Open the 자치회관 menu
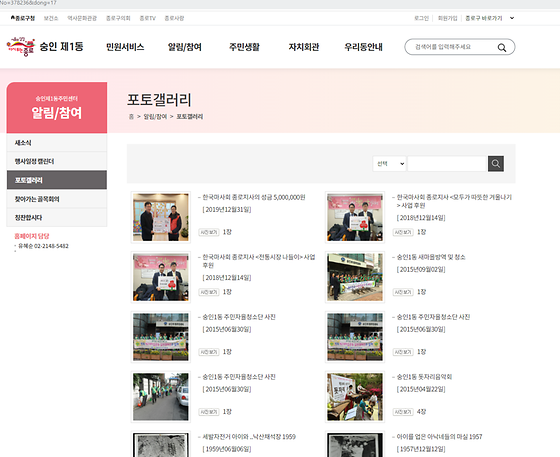 pyautogui.click(x=304, y=47)
